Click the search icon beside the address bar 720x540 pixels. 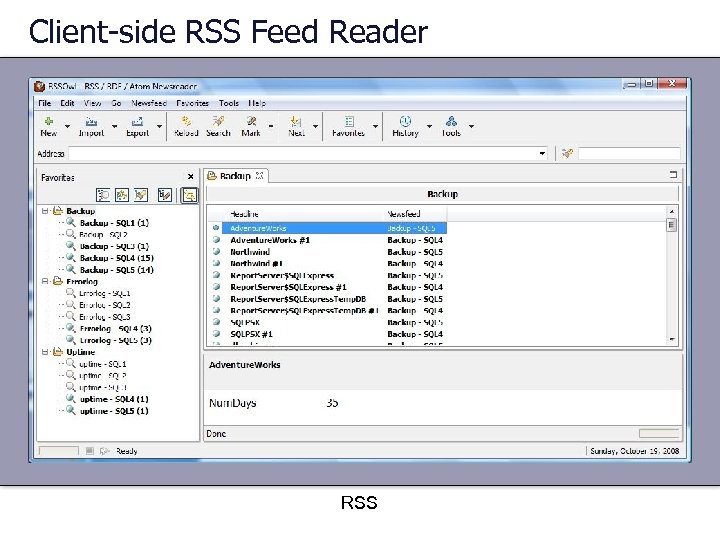568,153
